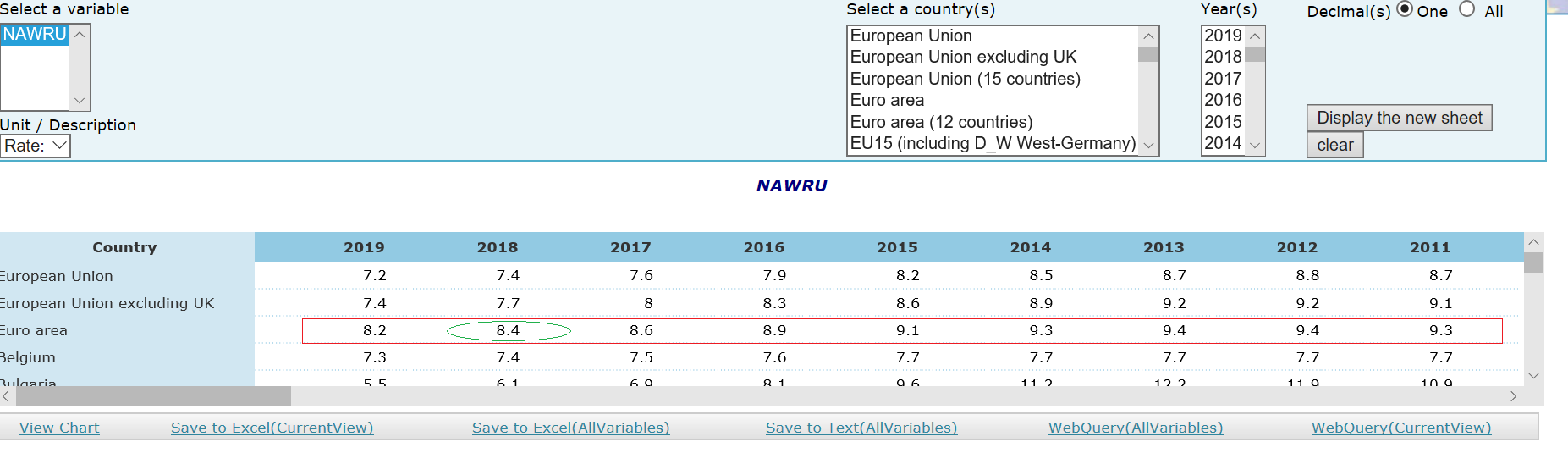
Task: Open WebQuery(AllVariables) link
Action: point(1136,428)
